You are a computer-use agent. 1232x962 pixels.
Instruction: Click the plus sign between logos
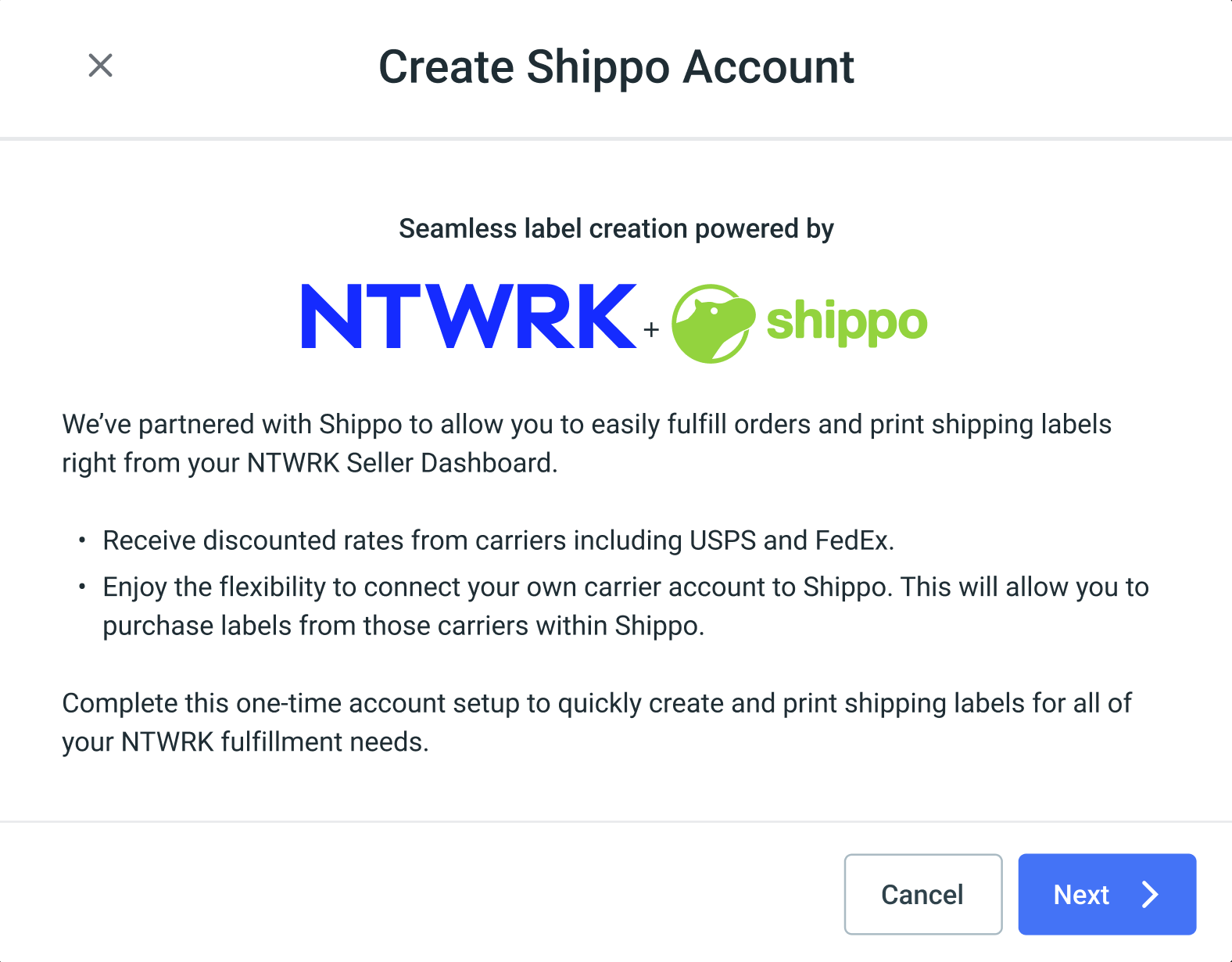(x=650, y=328)
